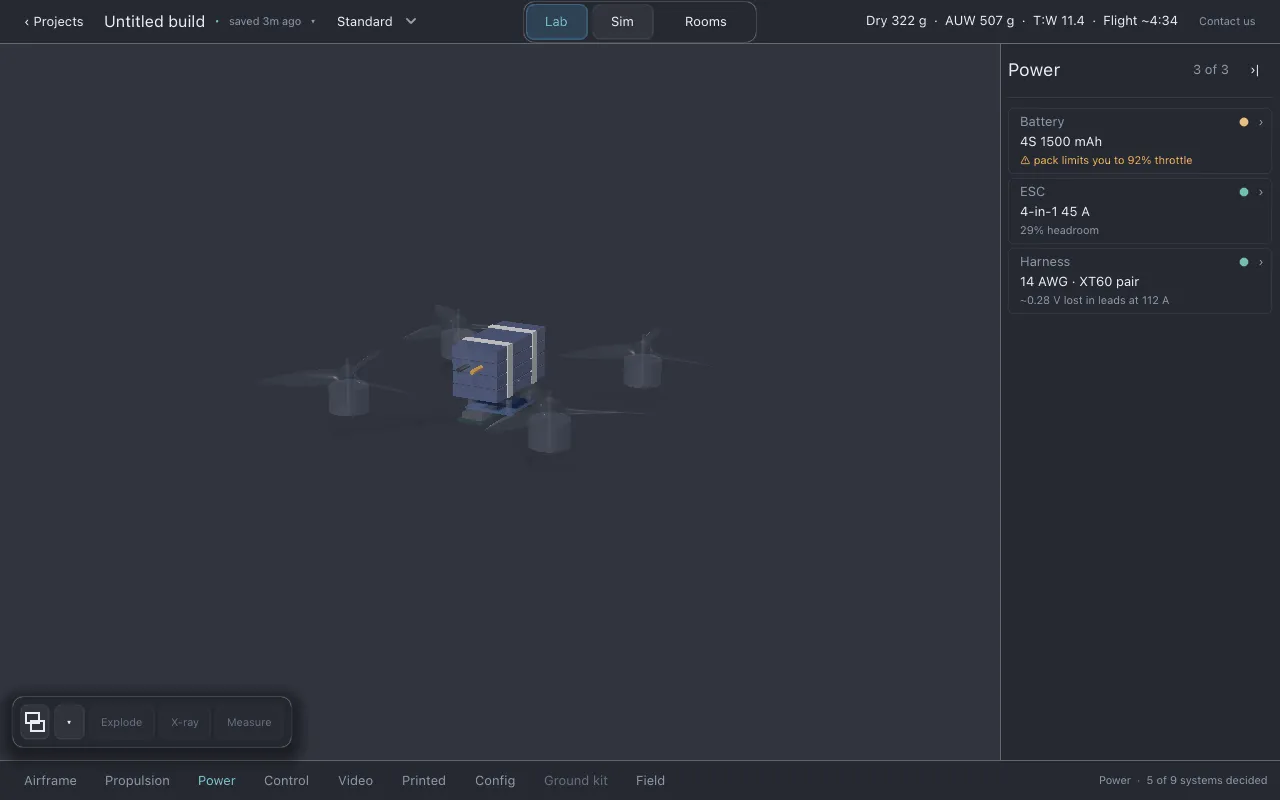Click the 4-in-1 45 A ESC value
The image size is (1280, 800).
point(1055,211)
